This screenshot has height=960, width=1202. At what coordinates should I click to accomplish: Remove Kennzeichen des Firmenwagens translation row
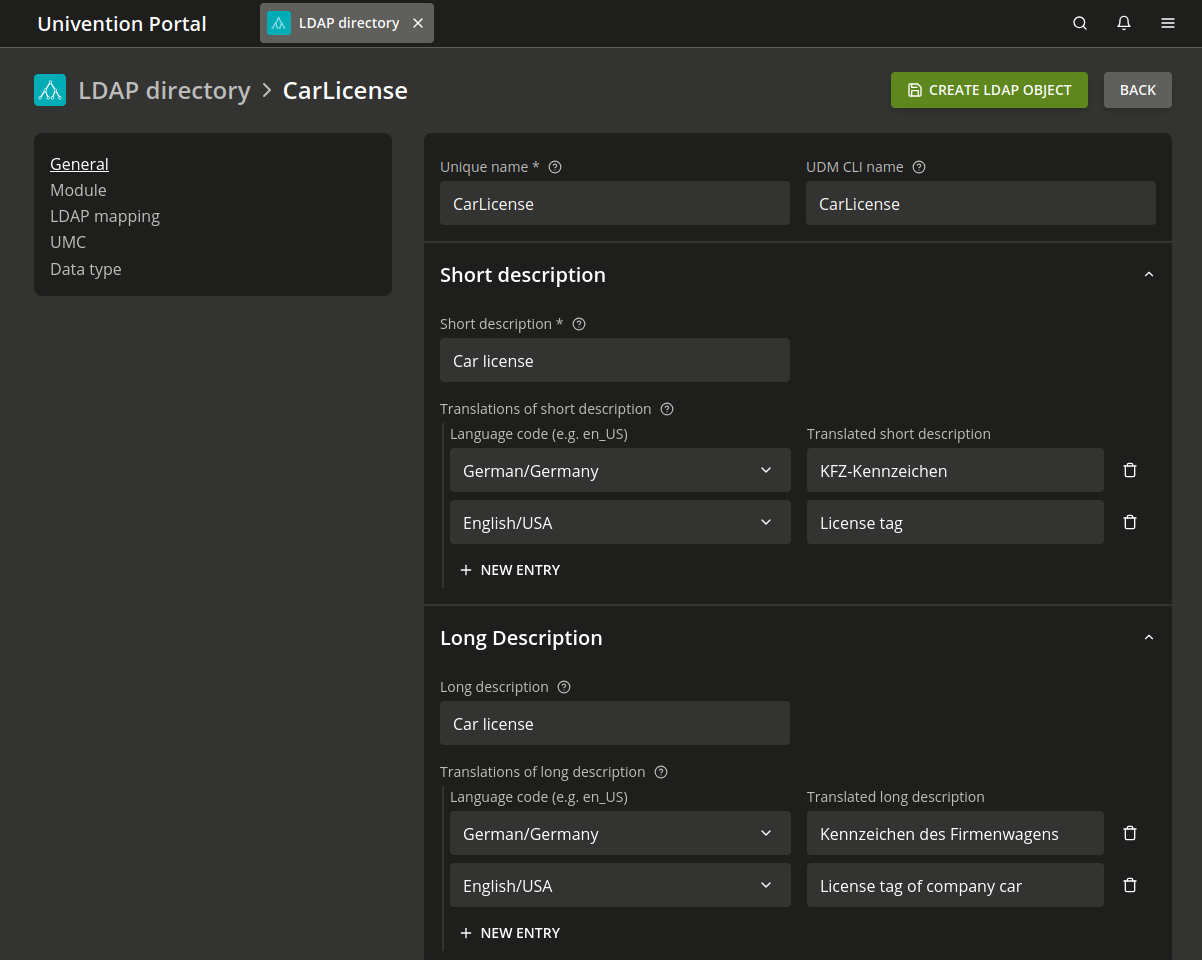[x=1130, y=833]
